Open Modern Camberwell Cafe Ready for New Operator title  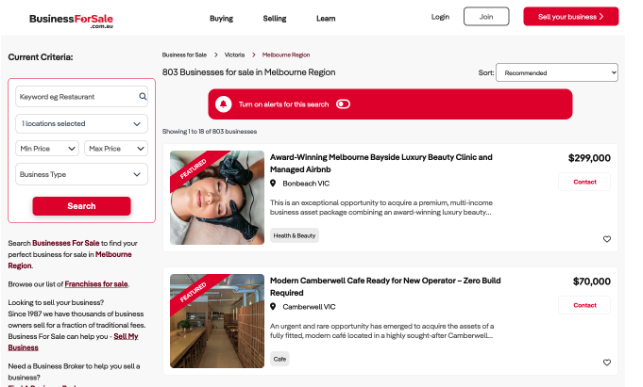385,287
